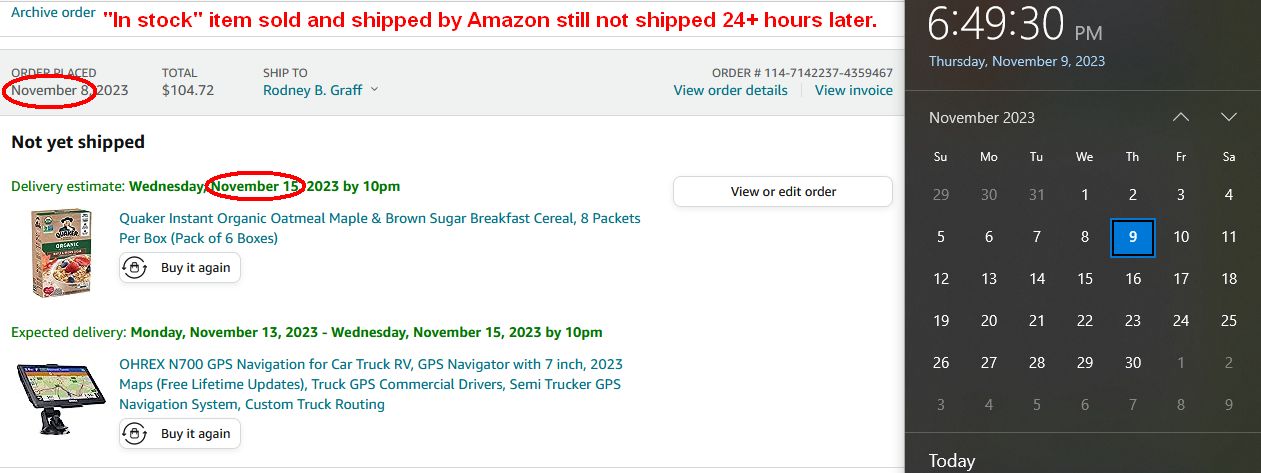Select November 13 in the calendar
Screen dimensions: 1261x473
click(x=989, y=279)
